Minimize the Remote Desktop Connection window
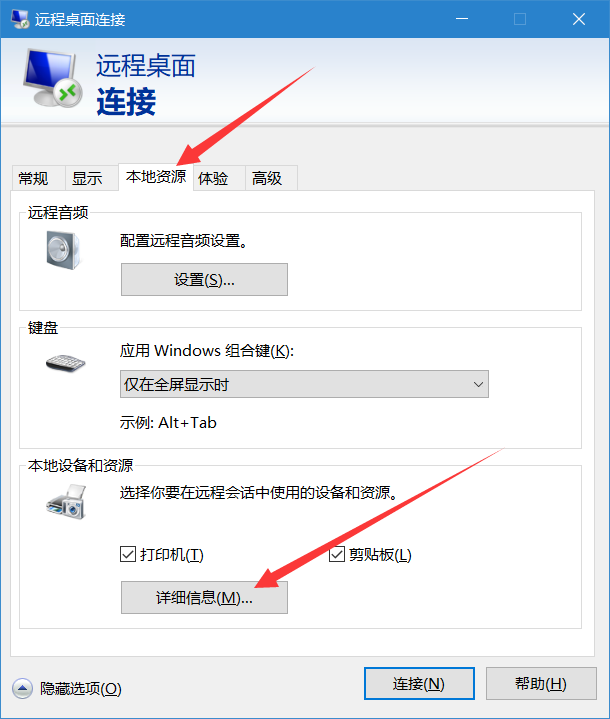 [462, 19]
